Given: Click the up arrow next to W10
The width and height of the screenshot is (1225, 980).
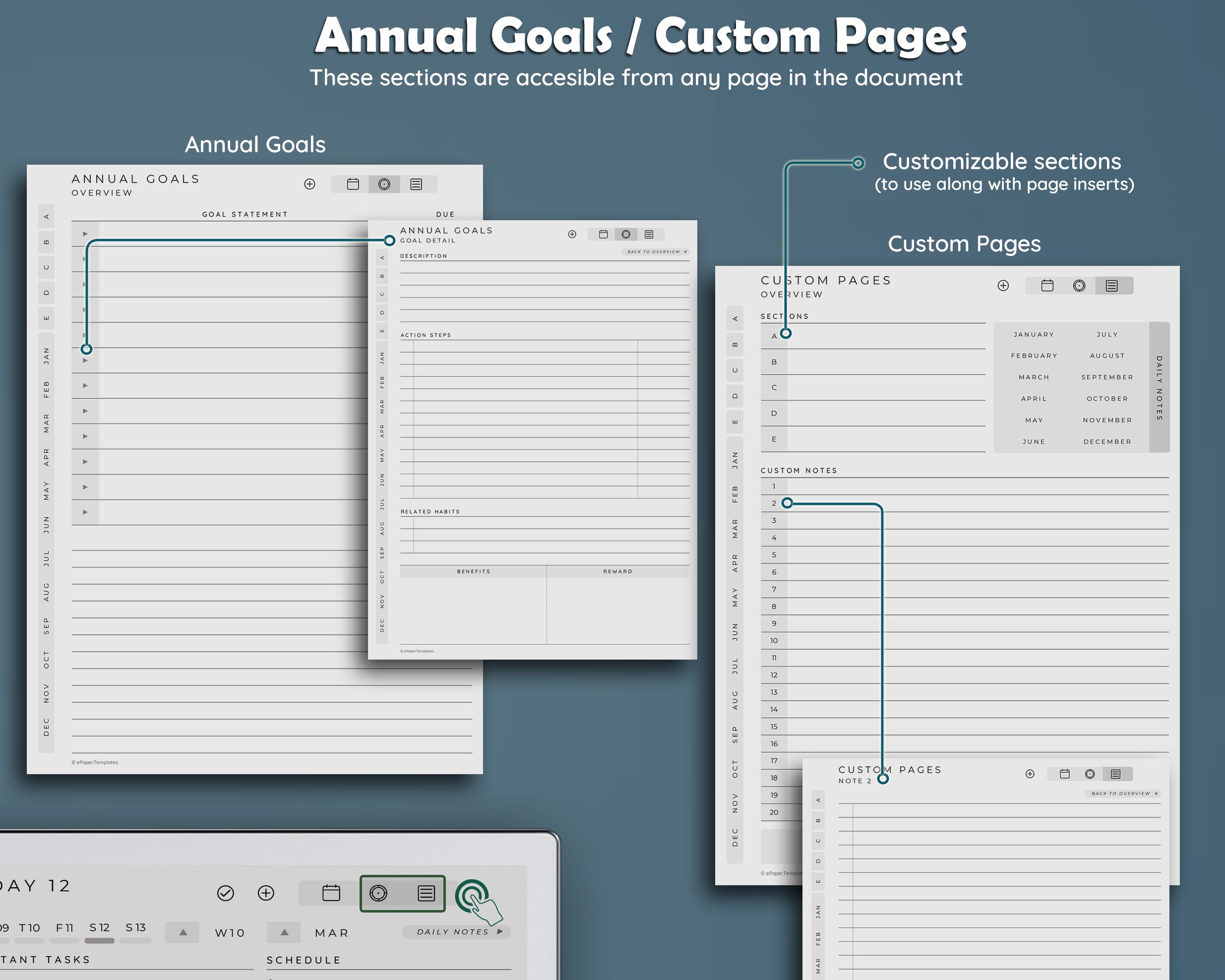Looking at the screenshot, I should pyautogui.click(x=182, y=932).
